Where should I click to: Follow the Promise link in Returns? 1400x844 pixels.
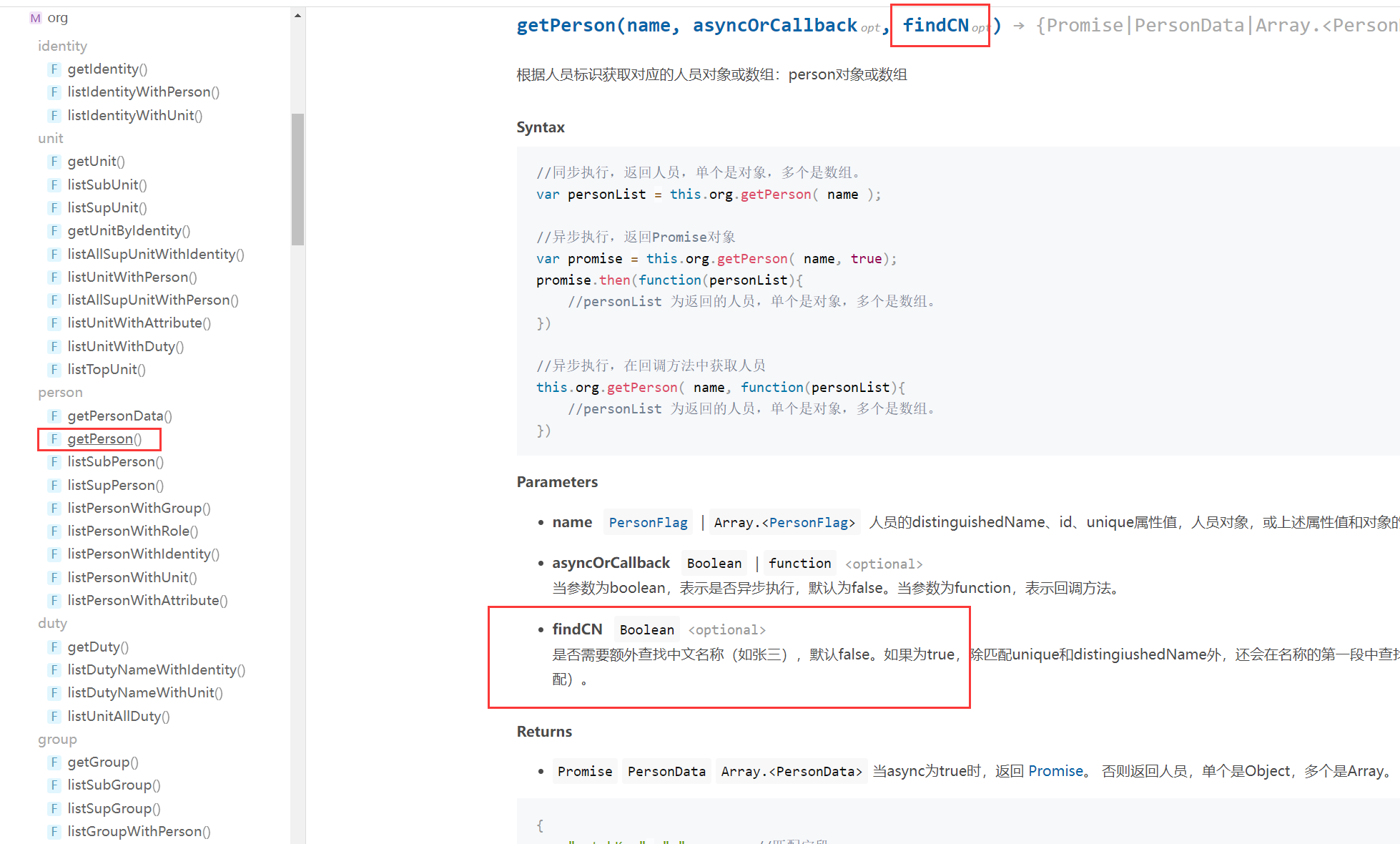pyautogui.click(x=1055, y=771)
